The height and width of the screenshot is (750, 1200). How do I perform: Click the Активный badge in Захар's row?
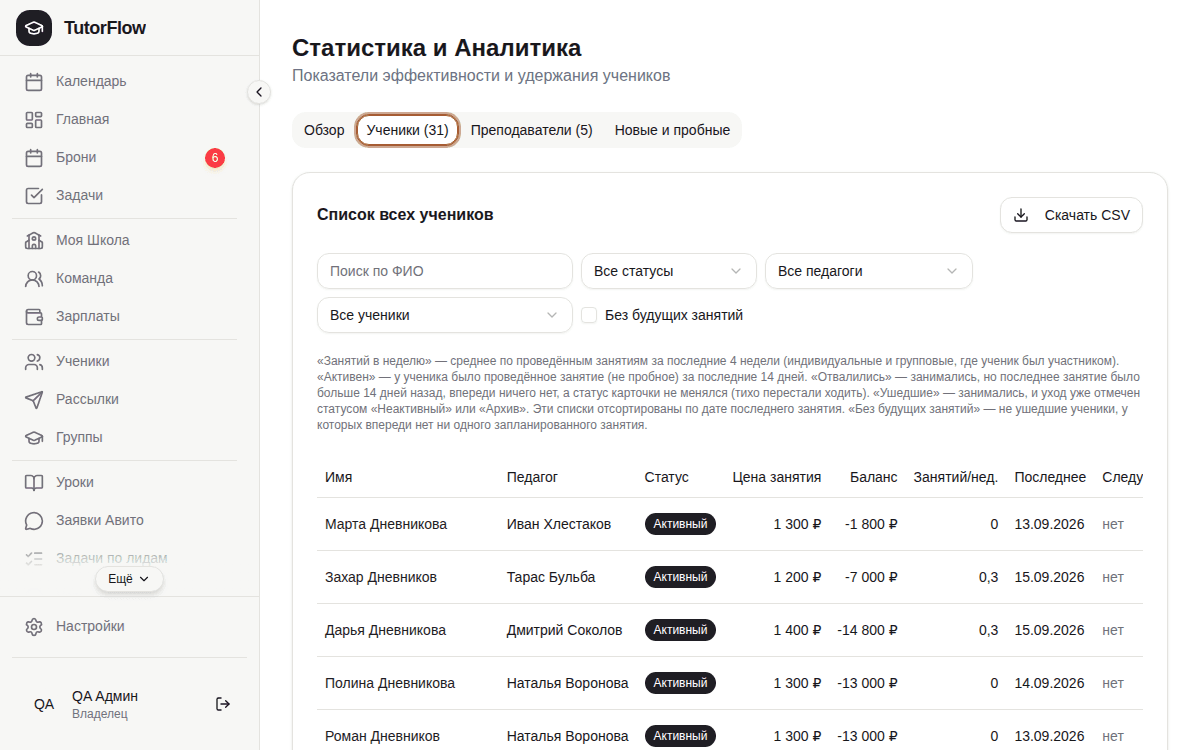click(x=680, y=577)
